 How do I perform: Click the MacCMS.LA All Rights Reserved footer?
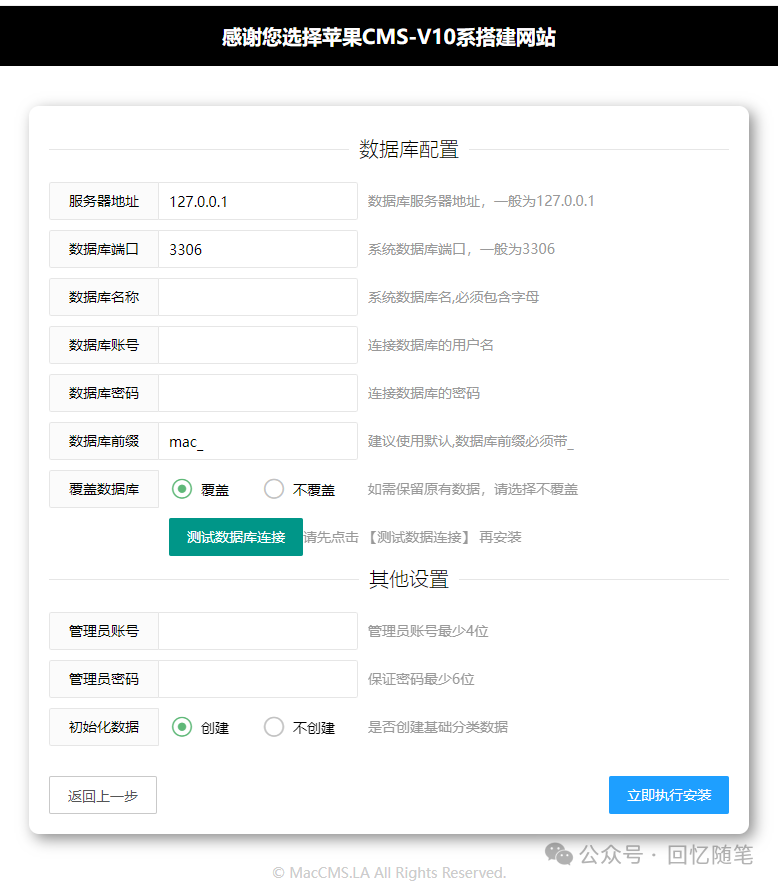click(x=389, y=873)
